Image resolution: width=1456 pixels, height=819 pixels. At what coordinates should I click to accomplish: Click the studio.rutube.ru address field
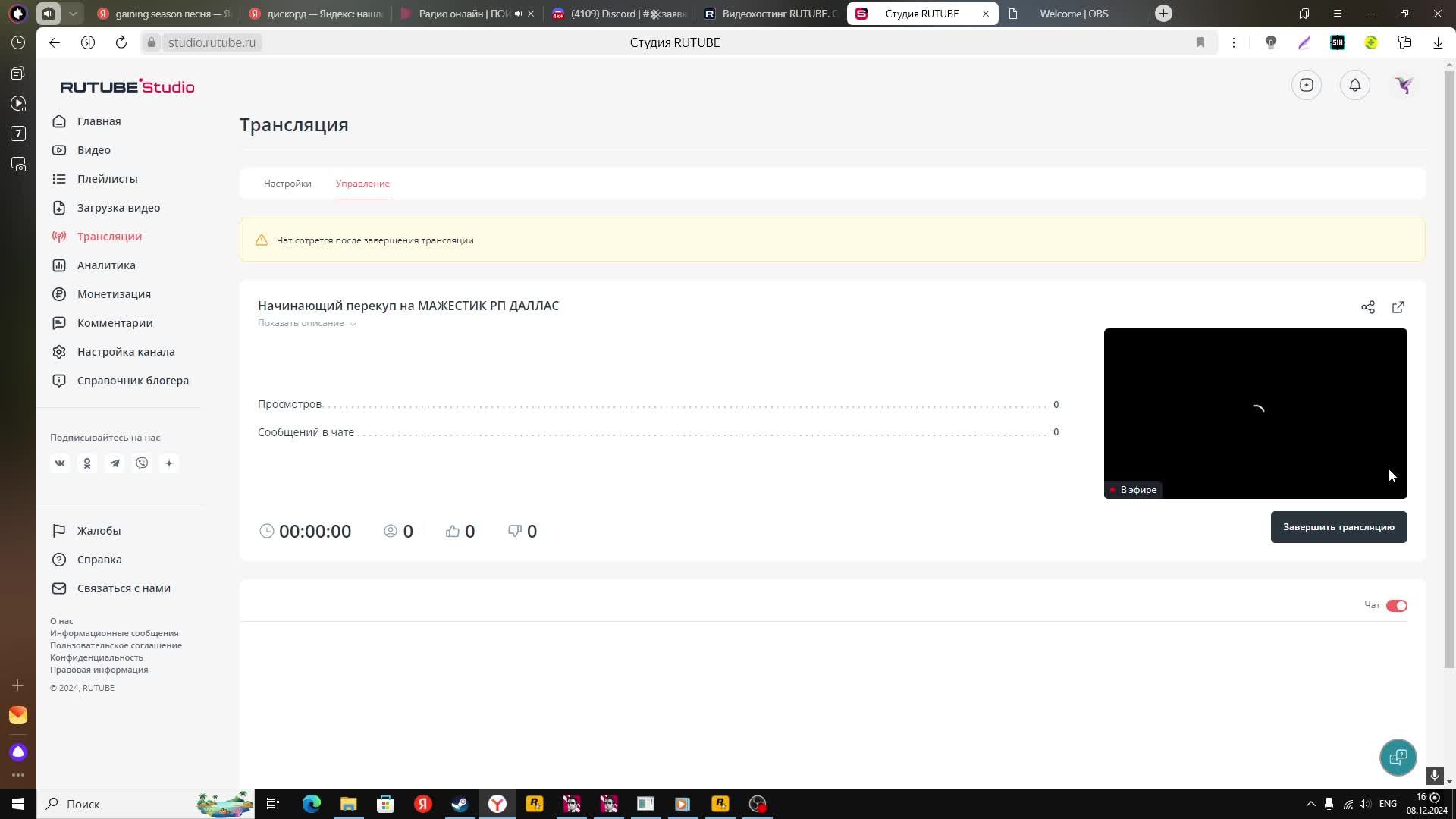212,42
